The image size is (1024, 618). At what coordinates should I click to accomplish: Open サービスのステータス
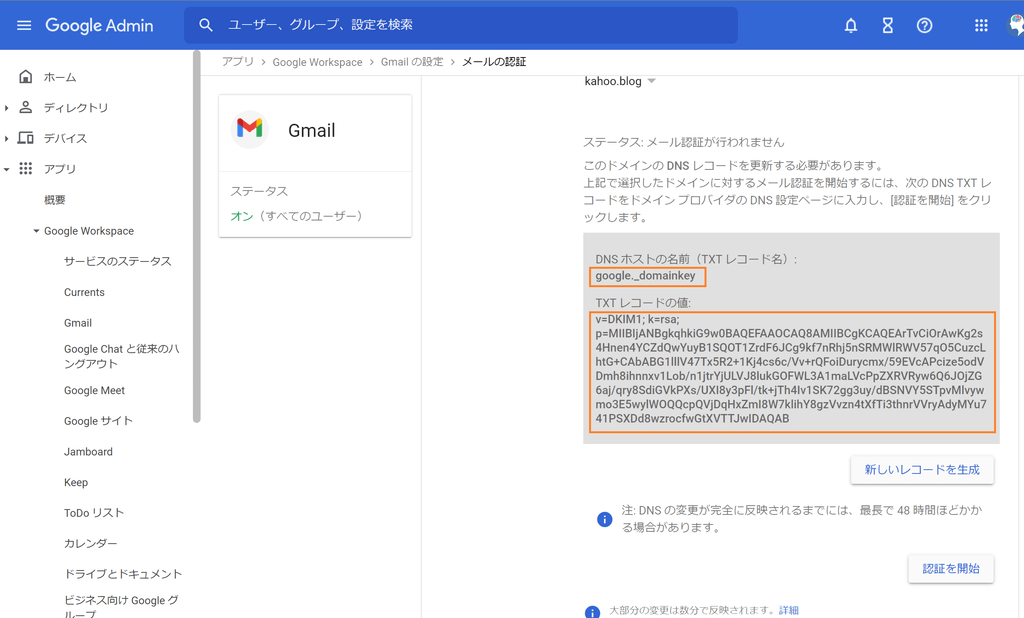coord(118,261)
